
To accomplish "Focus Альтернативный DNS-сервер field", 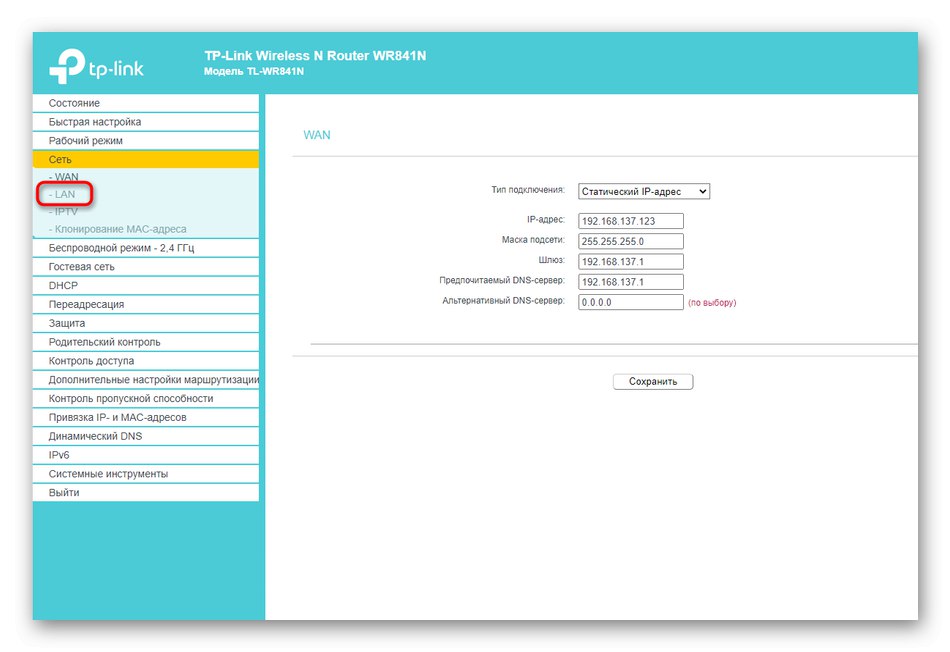I will point(631,302).
